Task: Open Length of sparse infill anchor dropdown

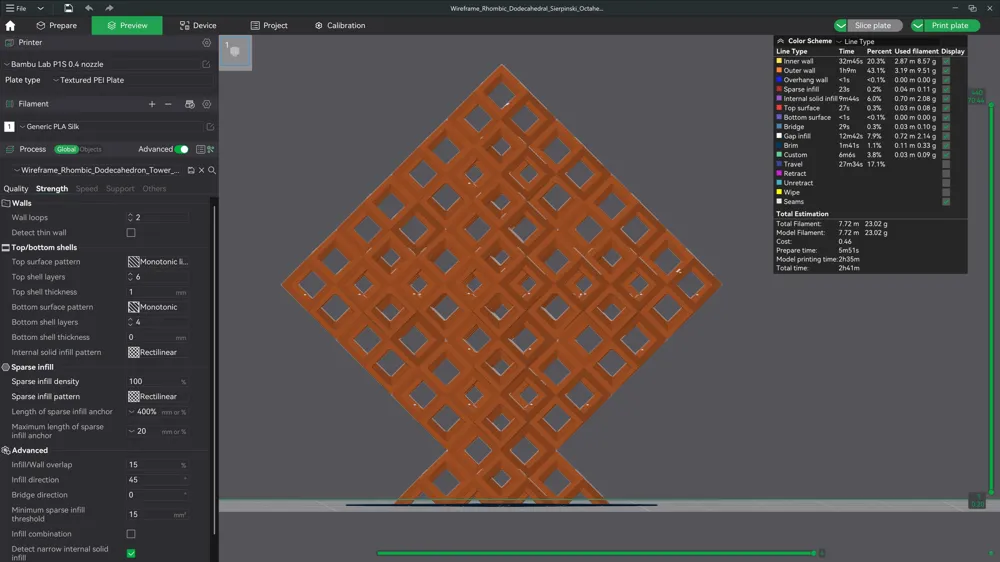Action: point(131,412)
